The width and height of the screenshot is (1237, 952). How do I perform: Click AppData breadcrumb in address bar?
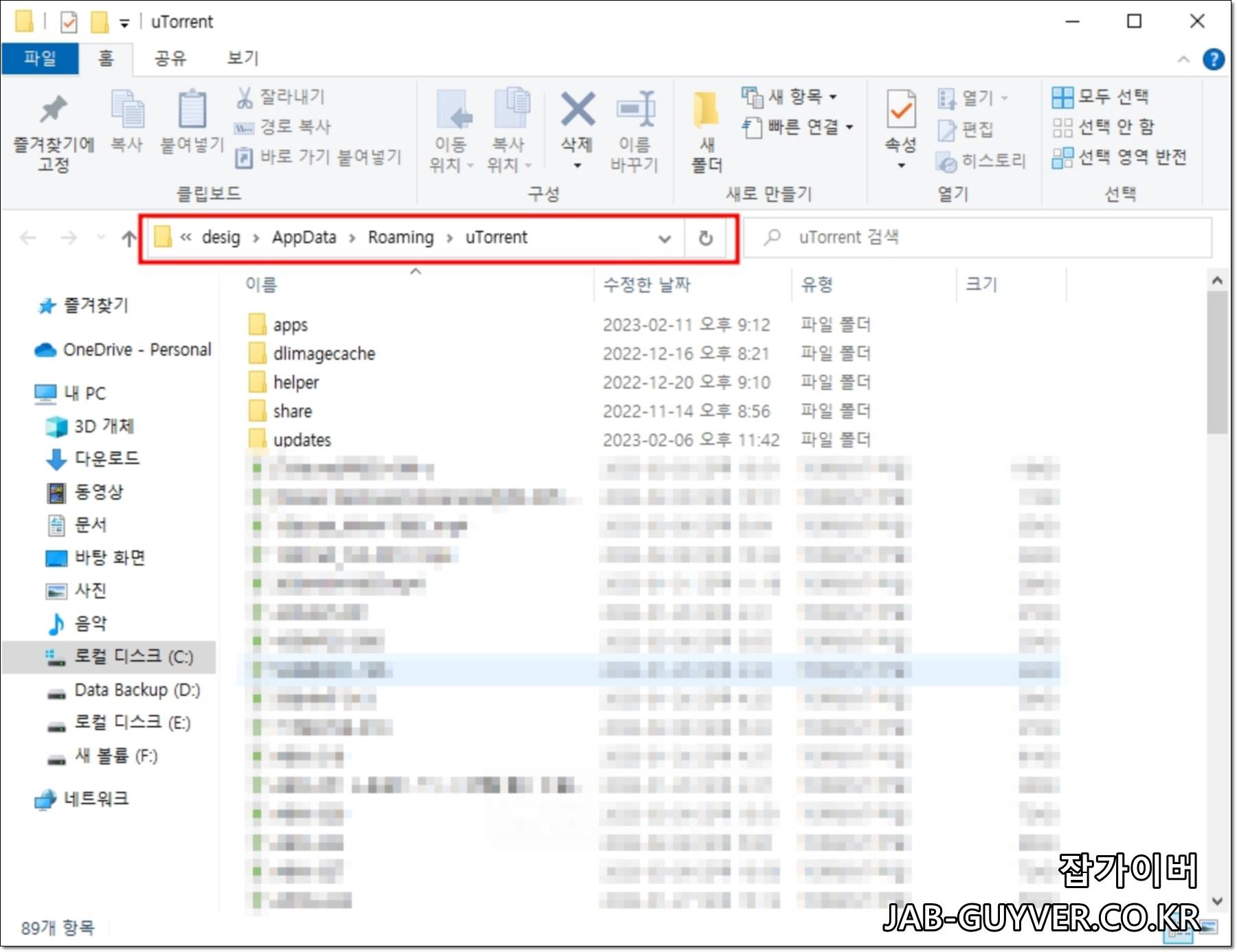tap(304, 238)
